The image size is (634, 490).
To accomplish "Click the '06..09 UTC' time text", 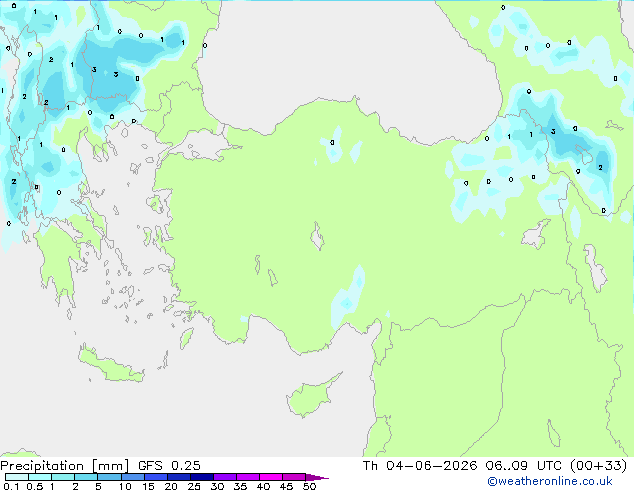I will click(x=523, y=466).
